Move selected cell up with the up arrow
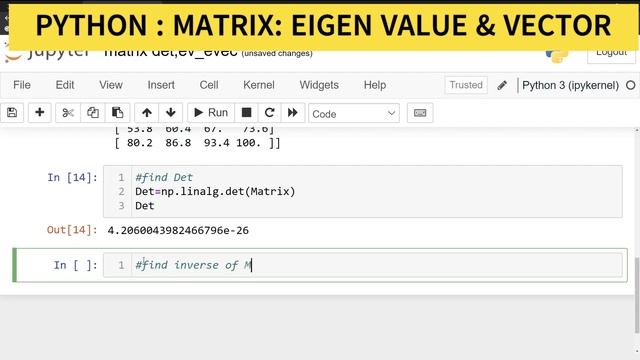Viewport: 640px width, 360px height. 147,113
